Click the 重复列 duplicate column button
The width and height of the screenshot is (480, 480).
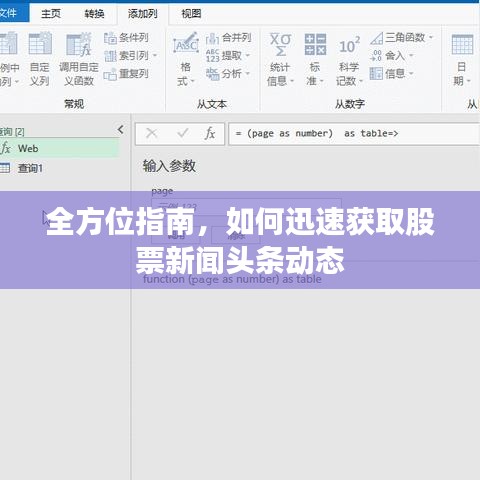point(126,74)
